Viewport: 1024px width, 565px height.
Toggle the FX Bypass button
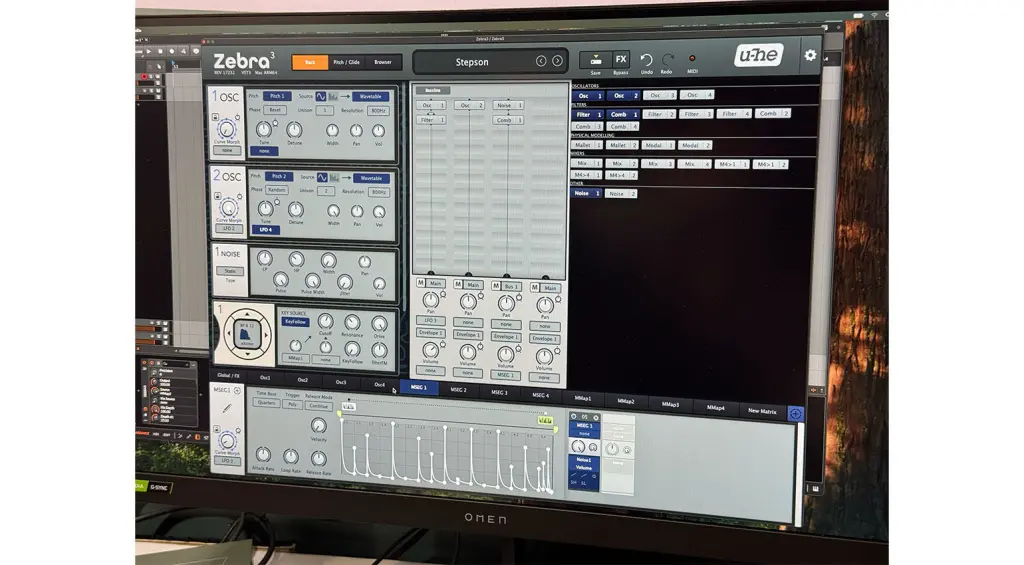click(621, 60)
